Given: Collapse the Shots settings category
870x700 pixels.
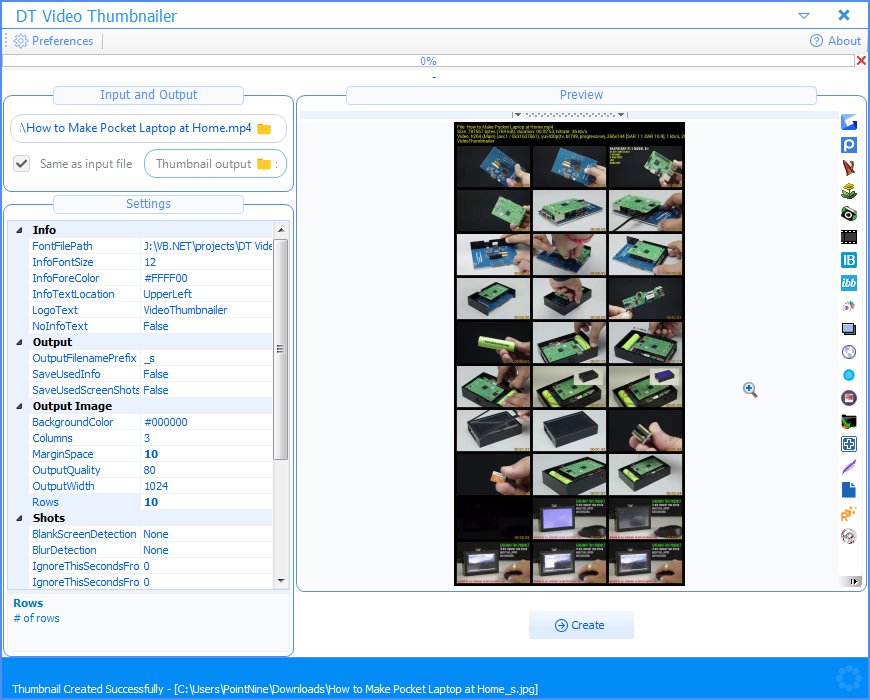Looking at the screenshot, I should tap(22, 518).
